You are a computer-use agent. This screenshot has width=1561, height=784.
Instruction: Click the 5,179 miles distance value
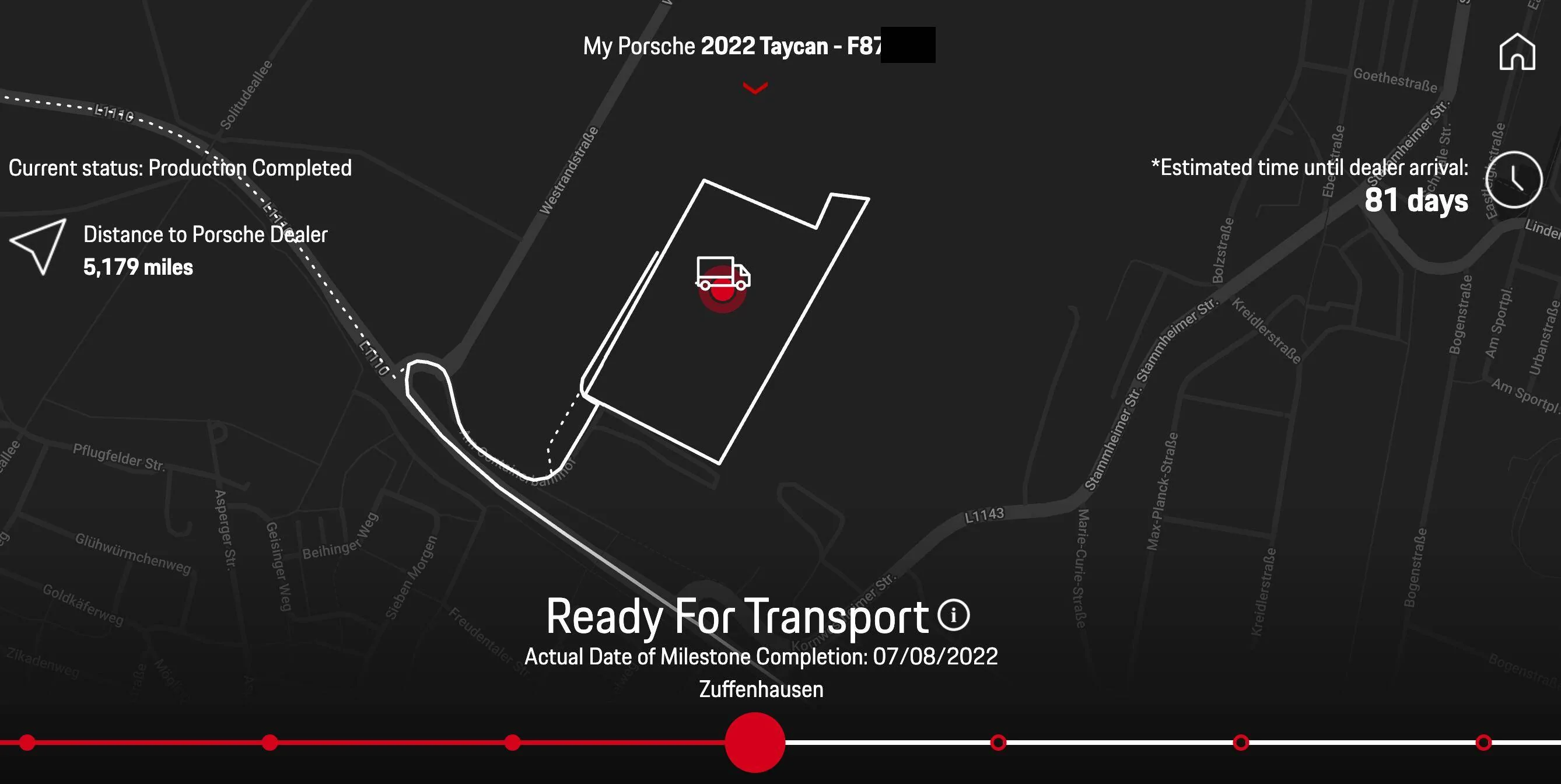[x=138, y=267]
